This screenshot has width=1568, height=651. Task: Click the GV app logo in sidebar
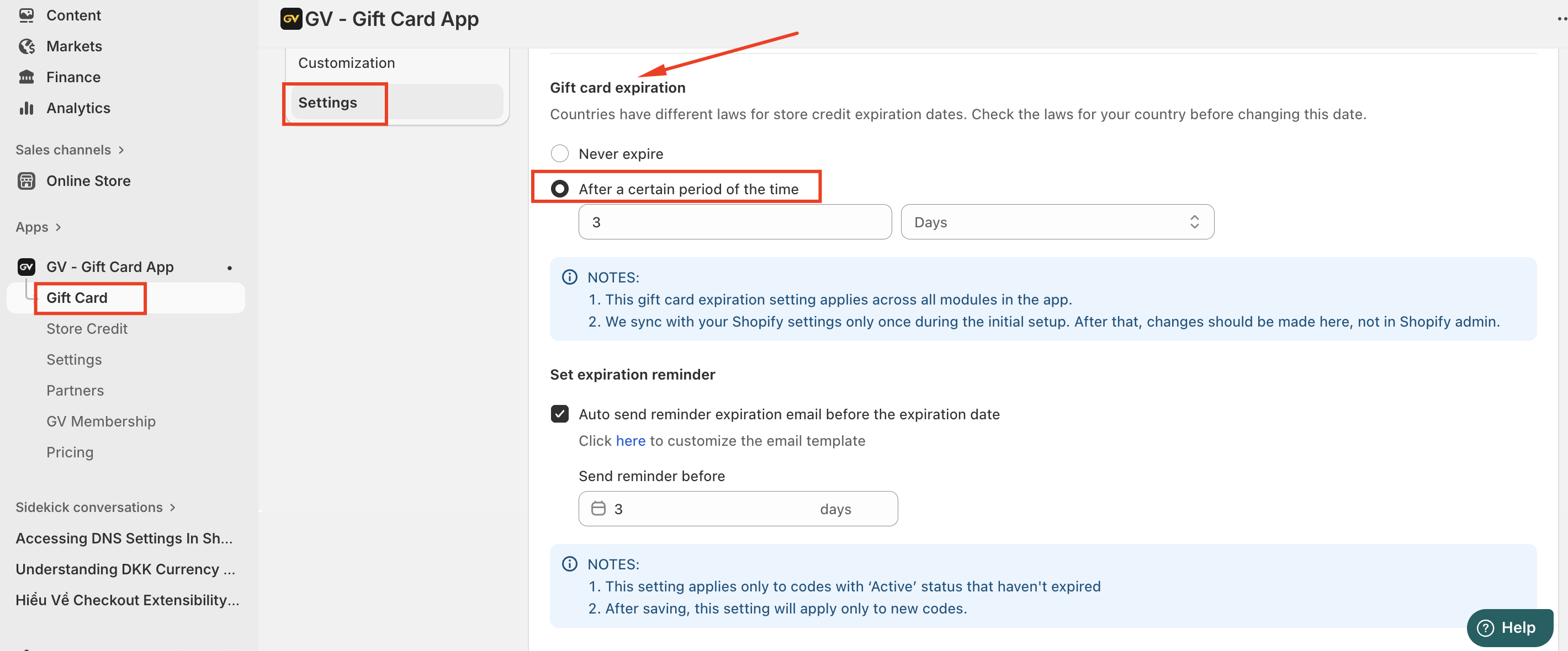pyautogui.click(x=26, y=266)
